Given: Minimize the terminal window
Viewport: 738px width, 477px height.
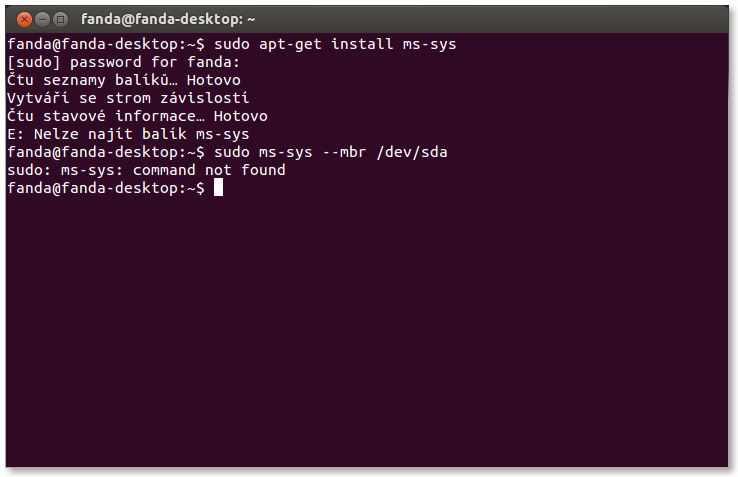Looking at the screenshot, I should (43, 18).
